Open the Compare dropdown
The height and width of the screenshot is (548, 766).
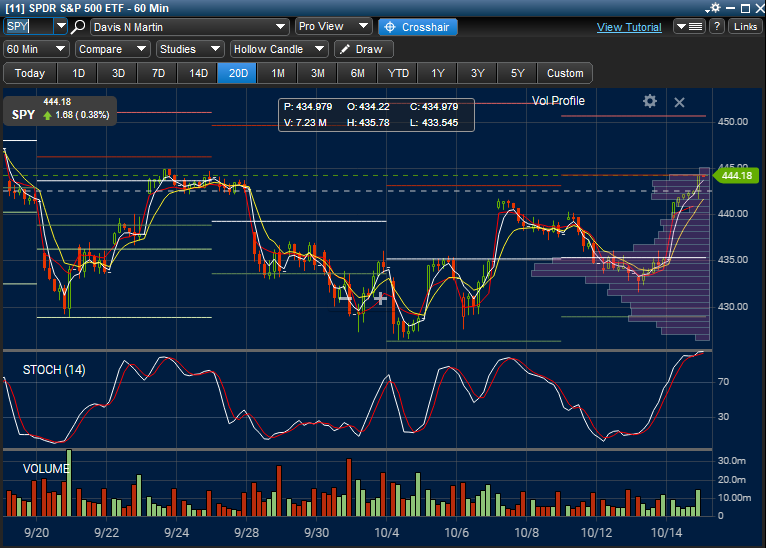[112, 49]
